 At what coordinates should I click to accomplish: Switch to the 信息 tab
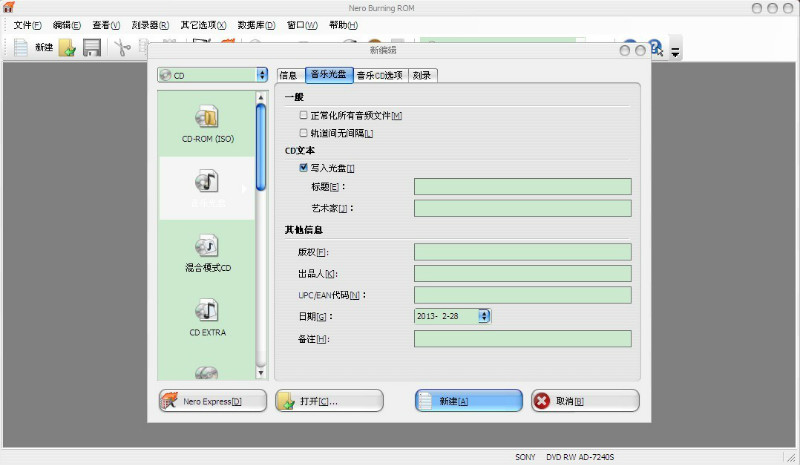[291, 76]
